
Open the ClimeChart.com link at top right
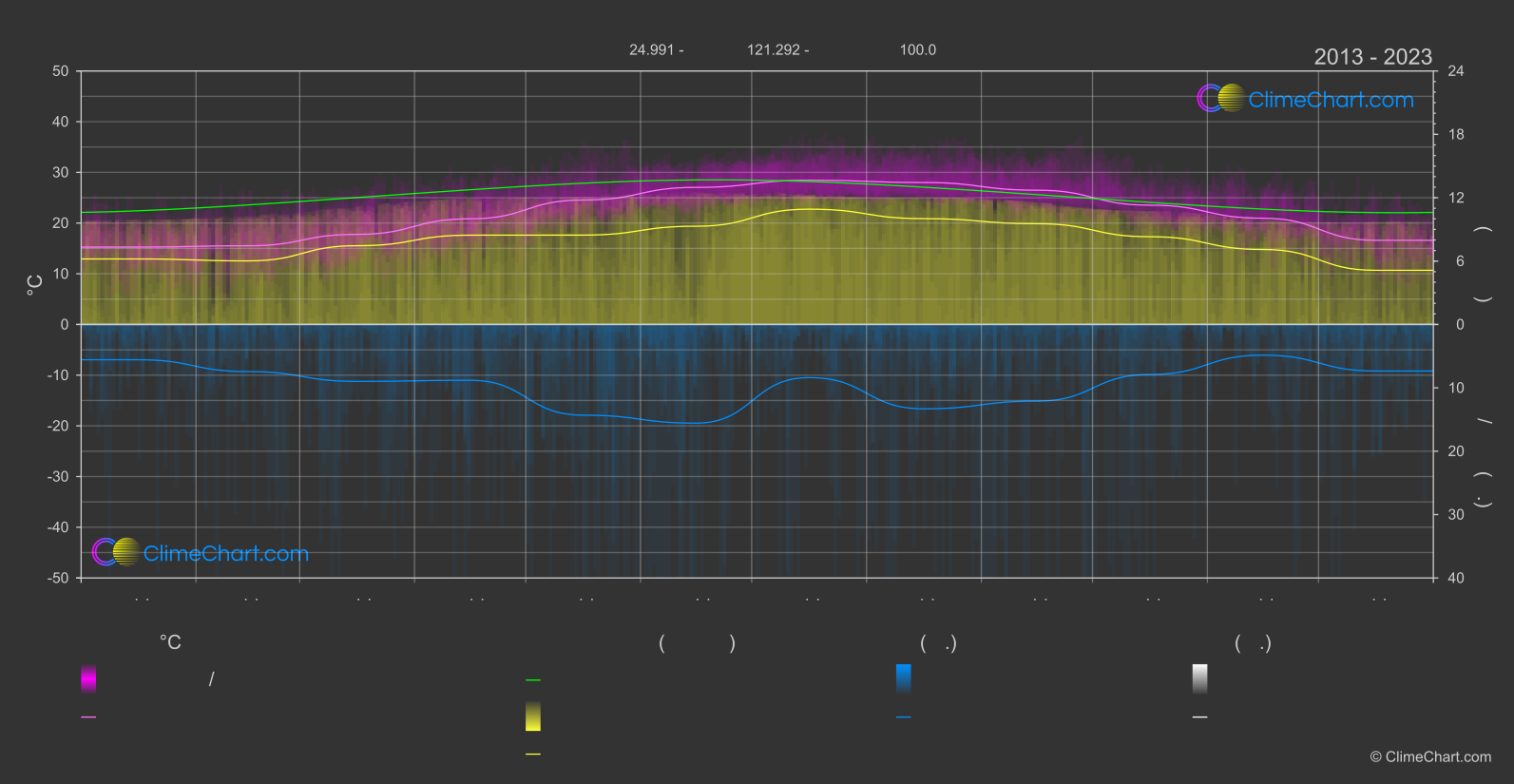coord(1331,100)
